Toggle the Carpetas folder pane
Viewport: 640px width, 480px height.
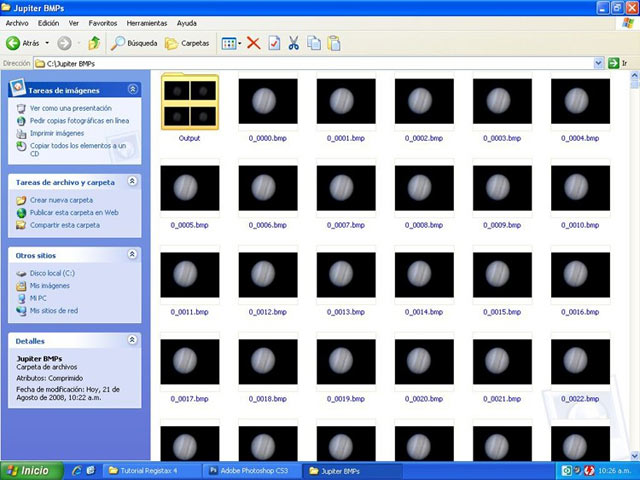click(x=186, y=43)
